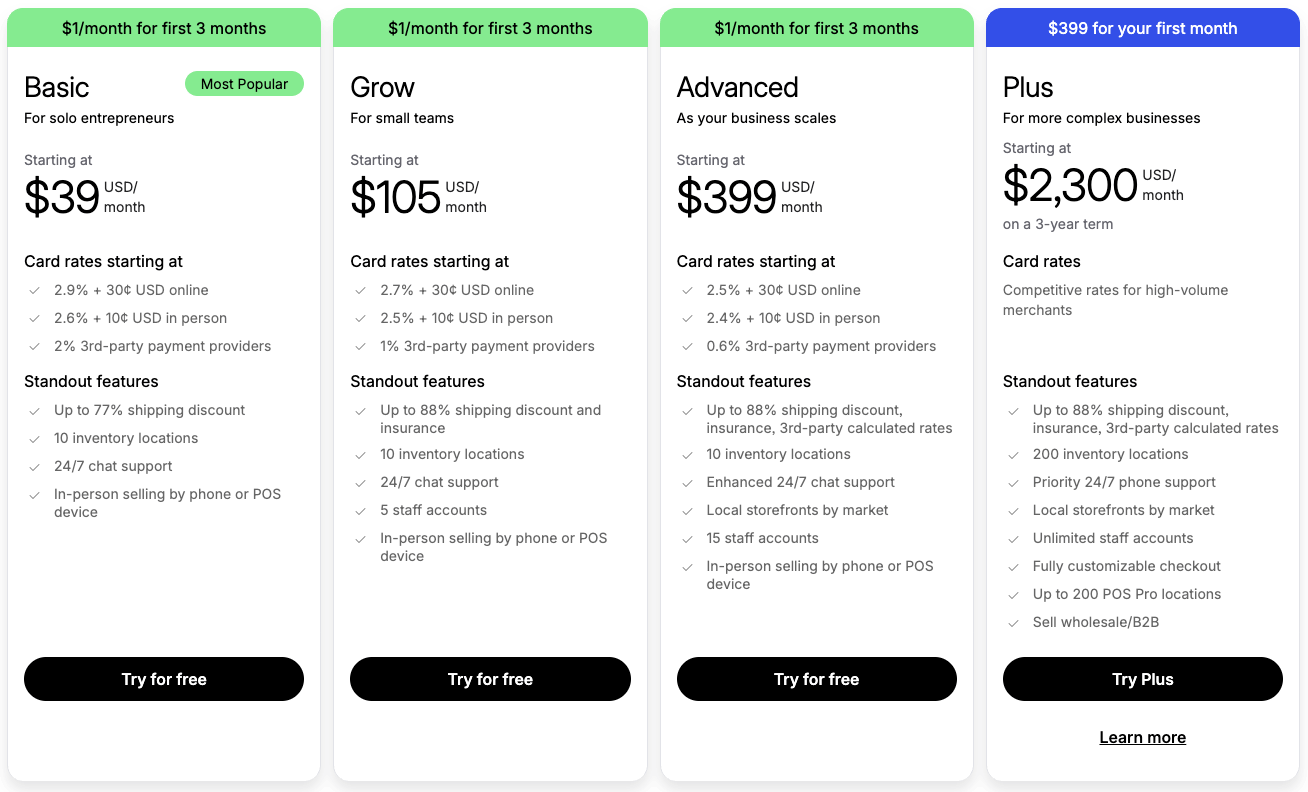Click the green "$1/month for first 3 months" banner on Basic

coord(163,28)
